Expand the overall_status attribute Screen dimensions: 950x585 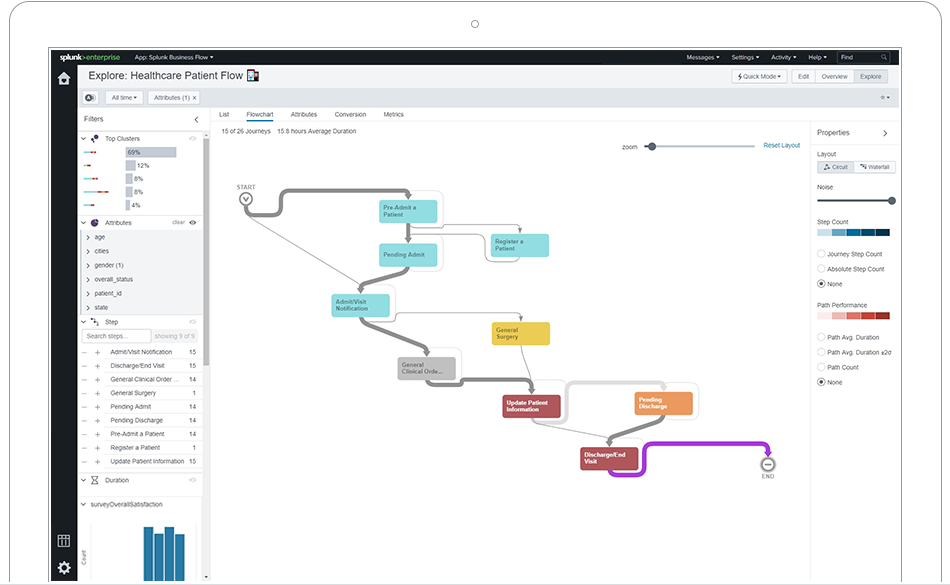tap(88, 280)
